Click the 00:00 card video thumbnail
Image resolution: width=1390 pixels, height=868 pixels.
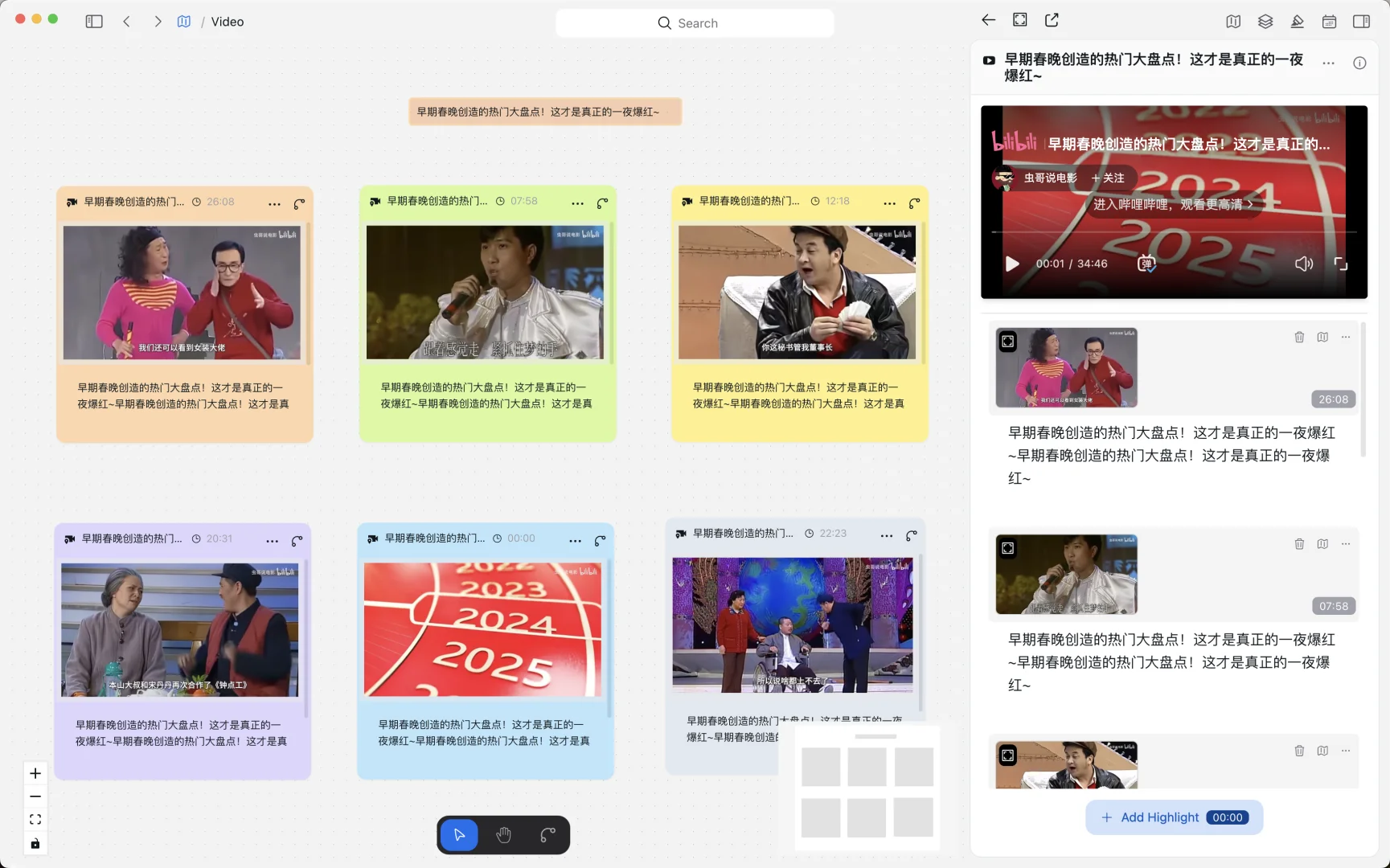tap(482, 630)
